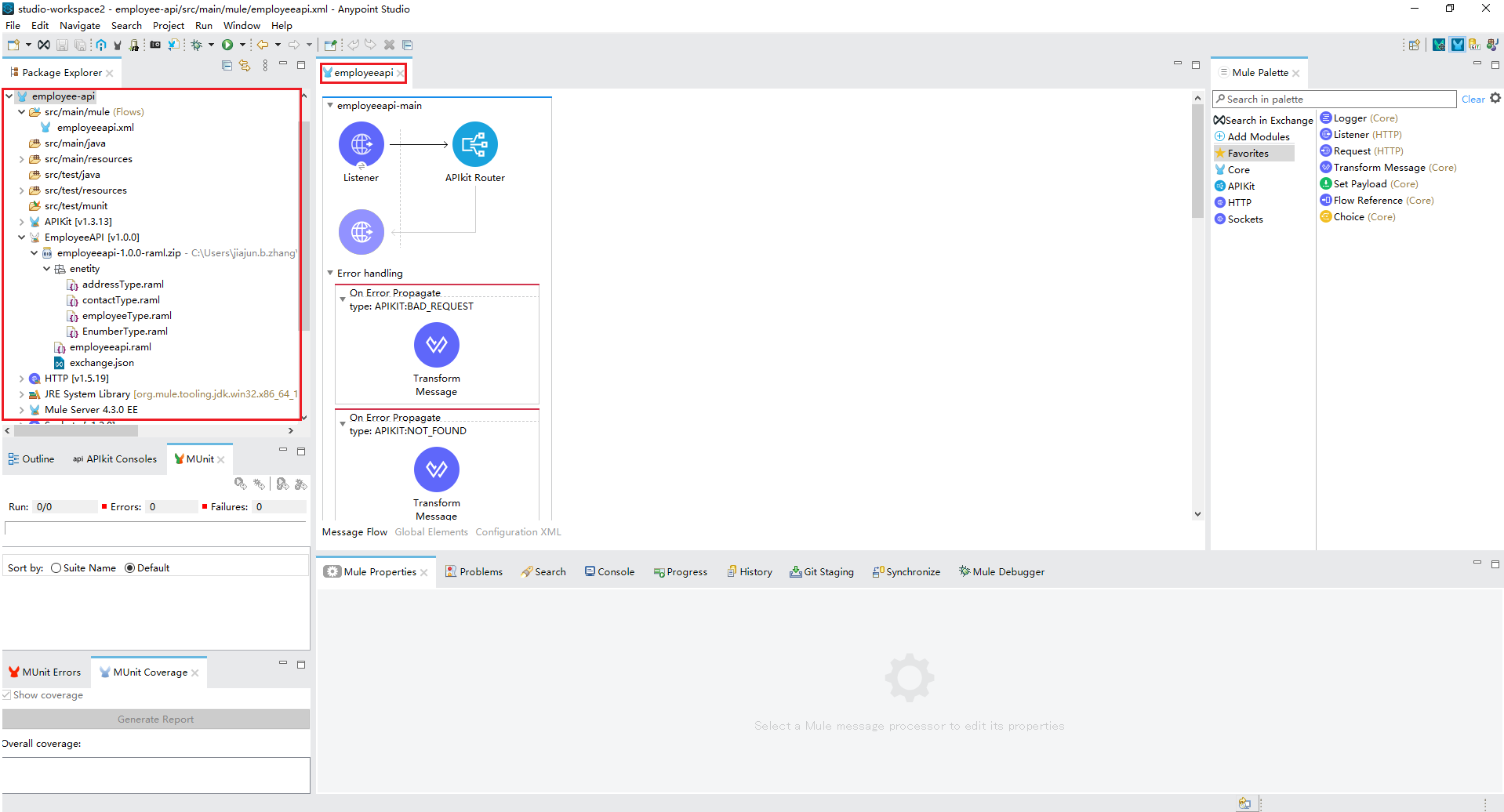Click the New project toolbar icon
The height and width of the screenshot is (812, 1504).
[x=13, y=45]
